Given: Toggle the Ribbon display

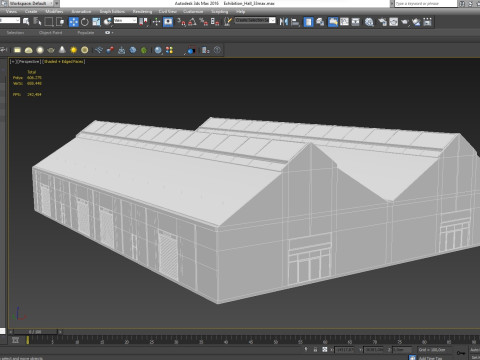Looking at the screenshot, I should pos(333,22).
